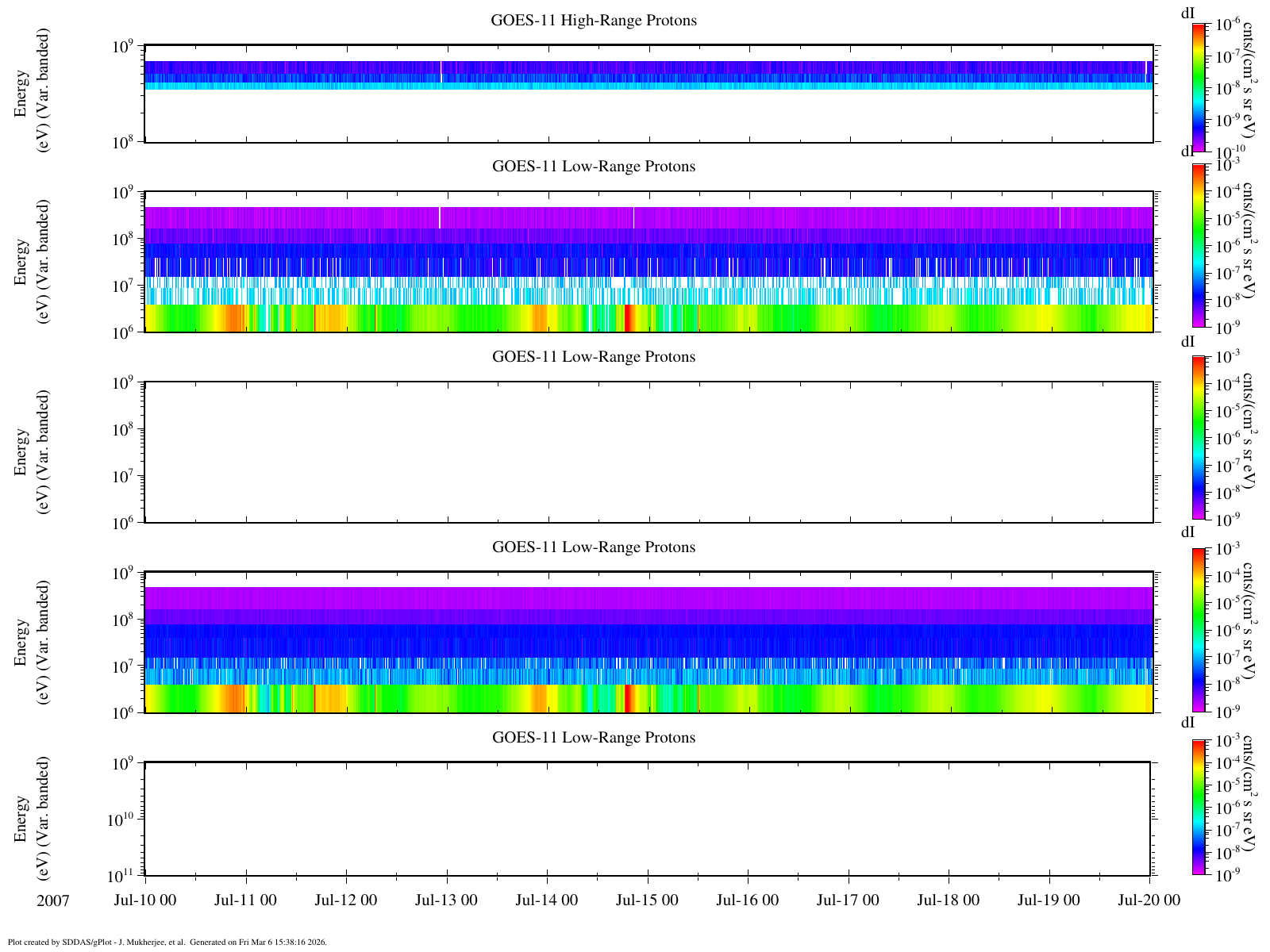Select the Jul-18 00 time axis label

pos(949,900)
